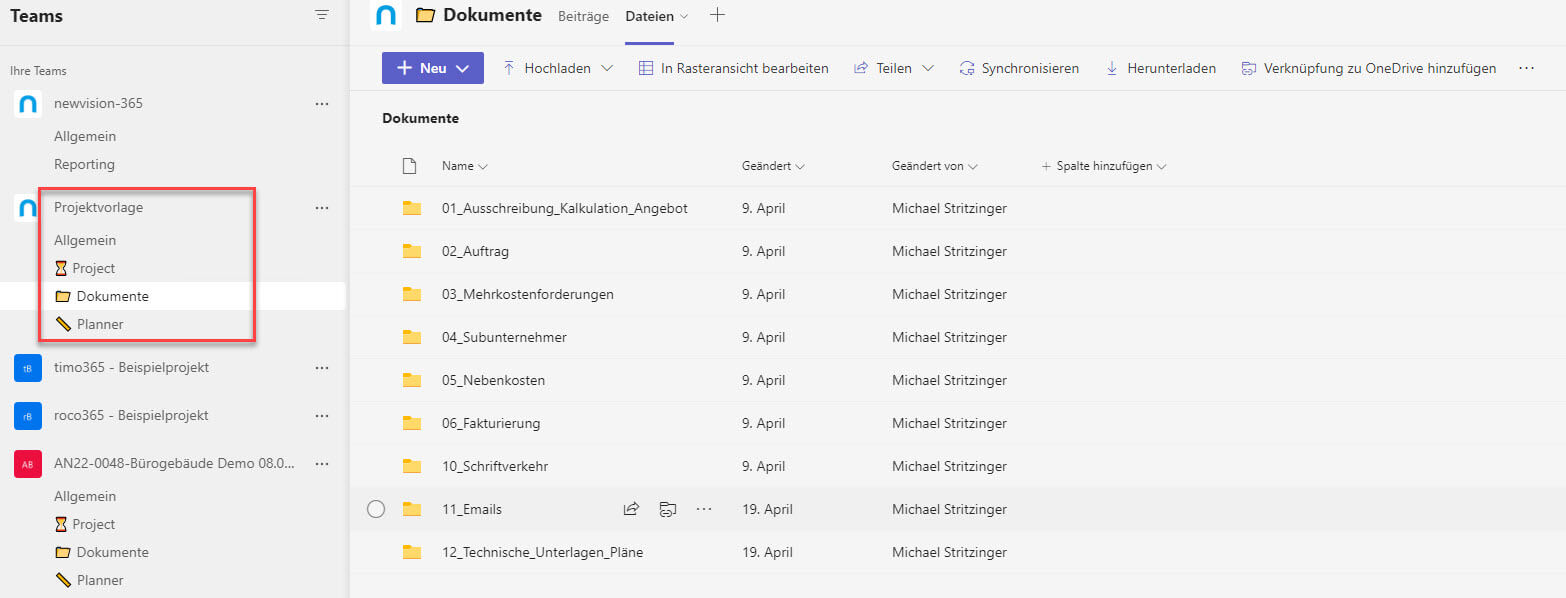Screen dimensions: 1566x598
Task: Open In Rasteransicht bearbeiten
Action: [x=734, y=68]
